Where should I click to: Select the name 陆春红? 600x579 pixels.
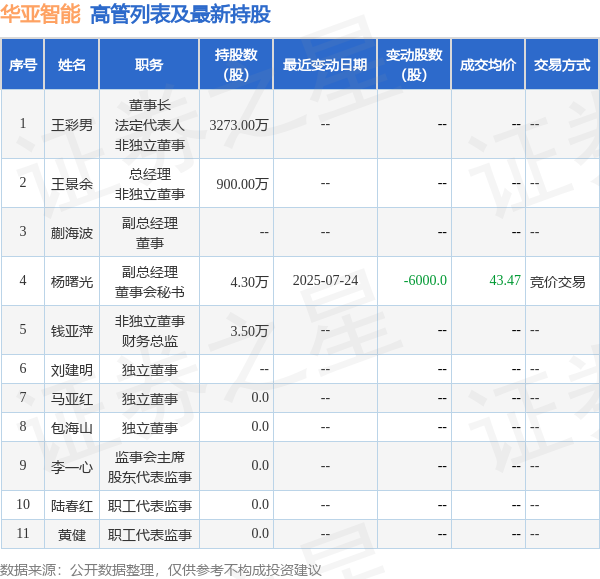[x=72, y=506]
